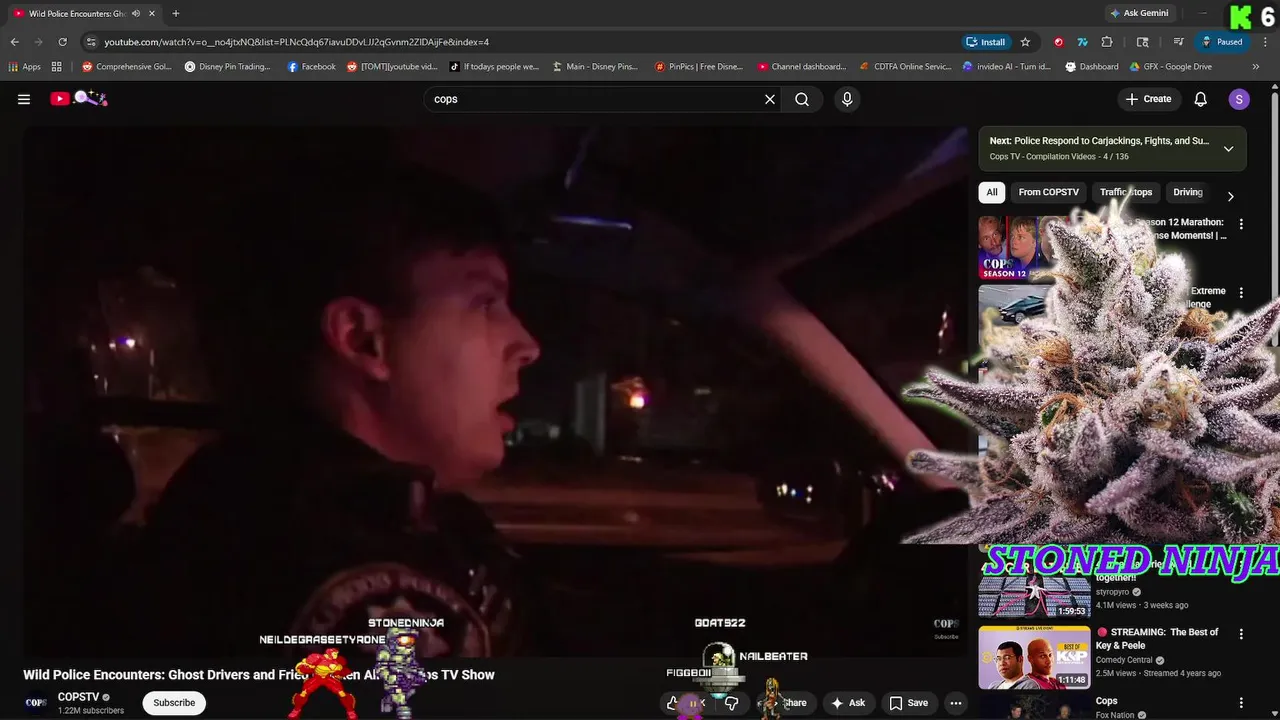Dislike the video with the thumbs down
This screenshot has height=720, width=1280.
pyautogui.click(x=731, y=703)
